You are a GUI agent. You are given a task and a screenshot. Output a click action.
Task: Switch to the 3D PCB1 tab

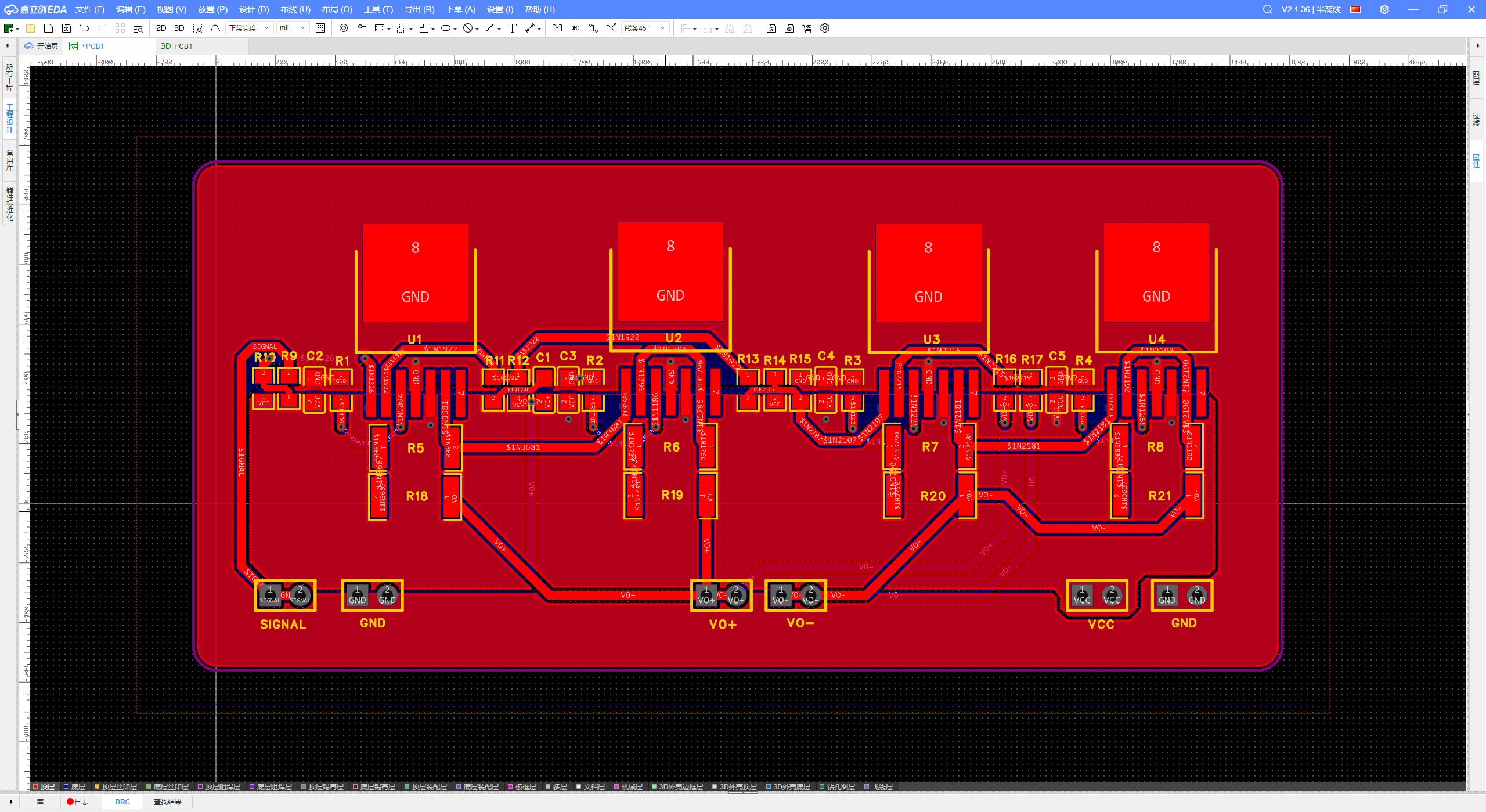pos(177,46)
